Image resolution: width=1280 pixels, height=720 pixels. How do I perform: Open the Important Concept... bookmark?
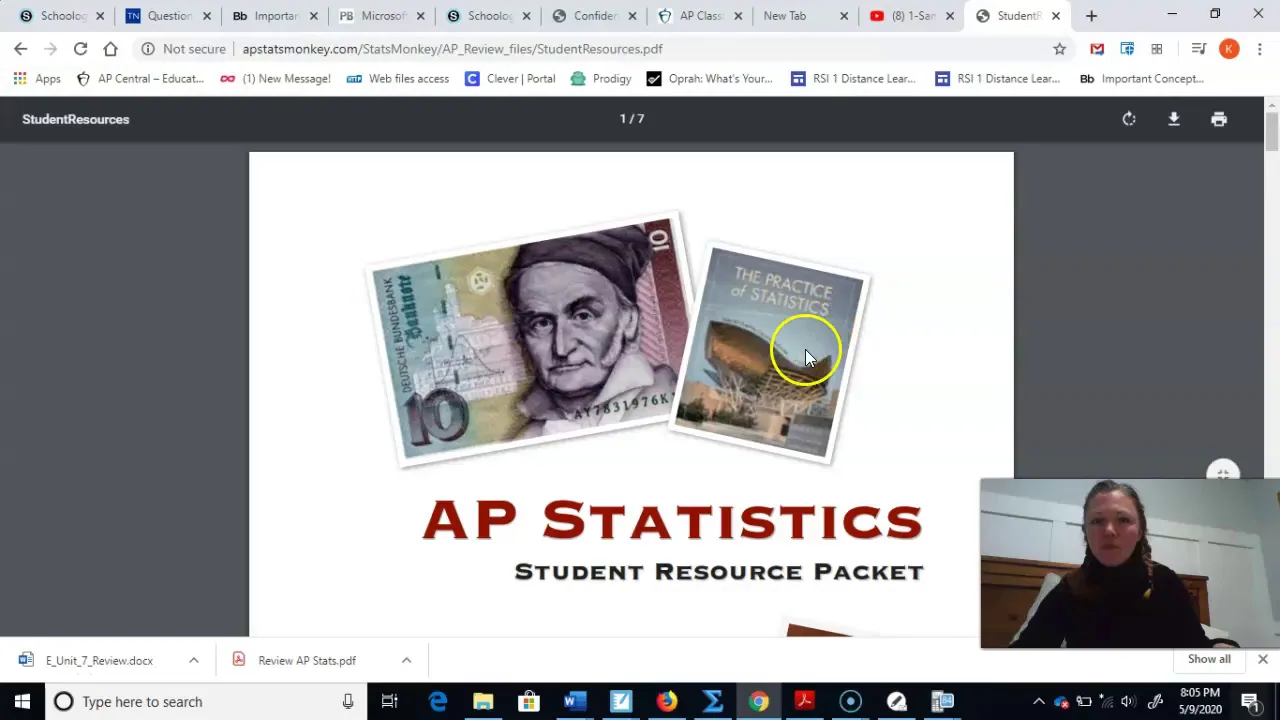(x=1141, y=79)
